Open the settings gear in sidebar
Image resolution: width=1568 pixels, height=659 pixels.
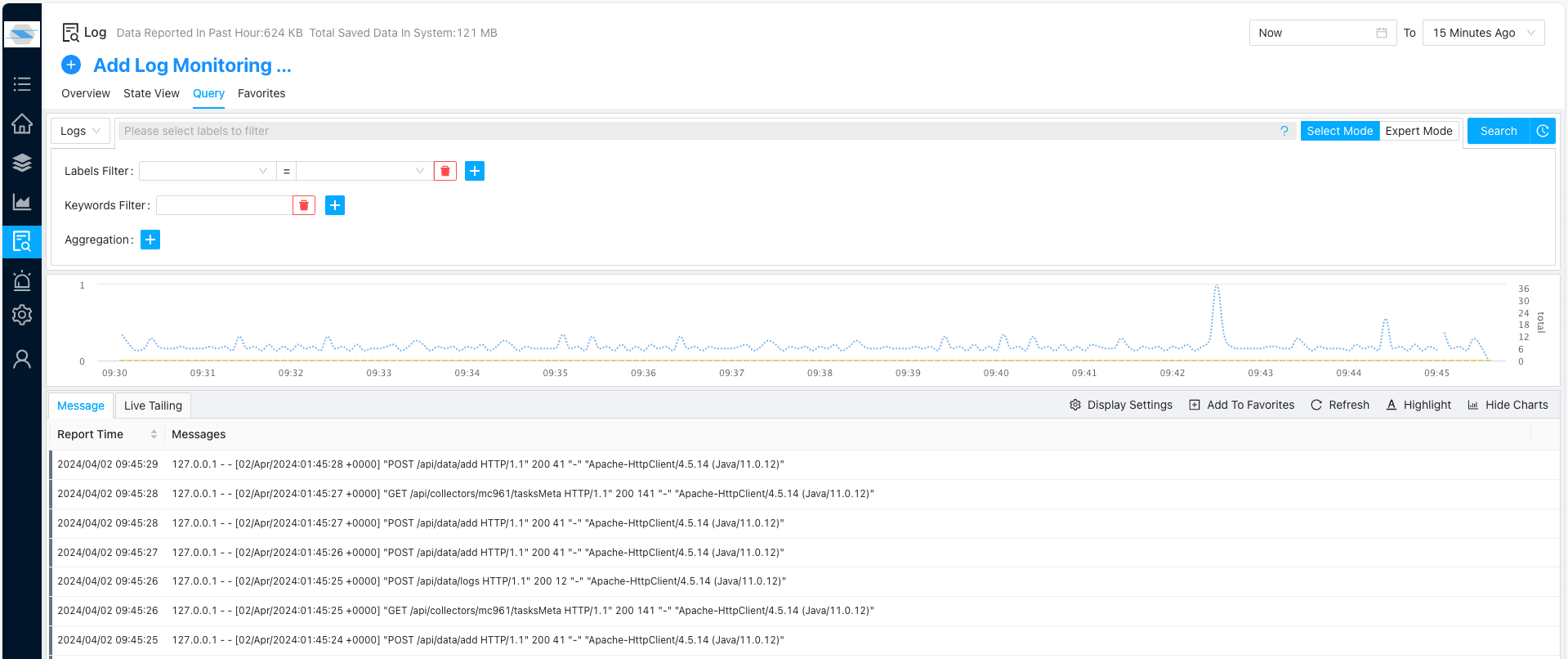(22, 315)
